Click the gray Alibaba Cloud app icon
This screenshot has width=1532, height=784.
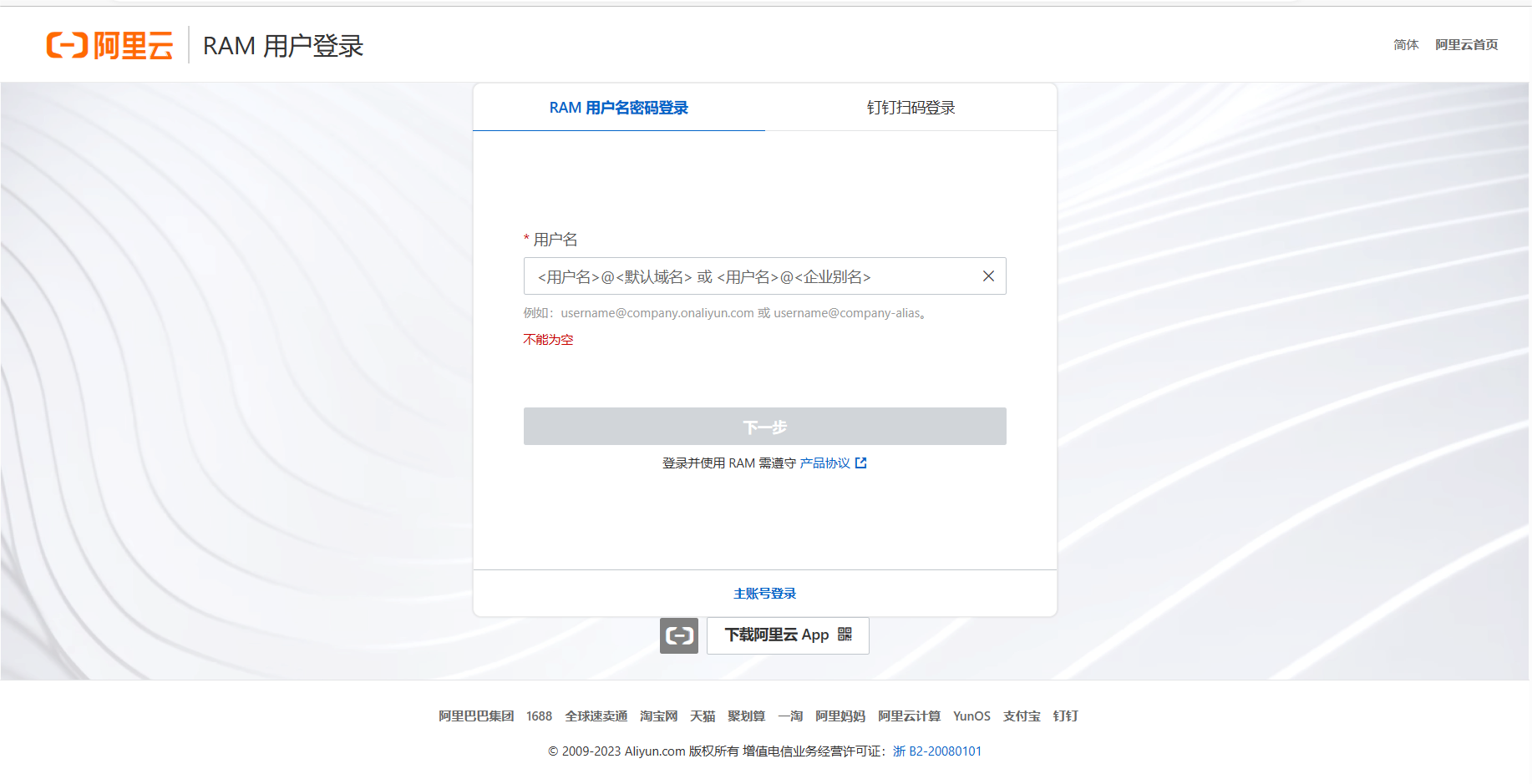679,635
